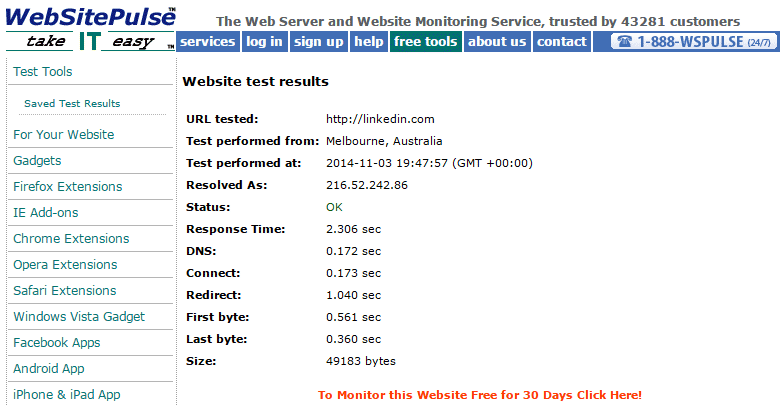
Task: Open the services menu
Action: click(207, 41)
